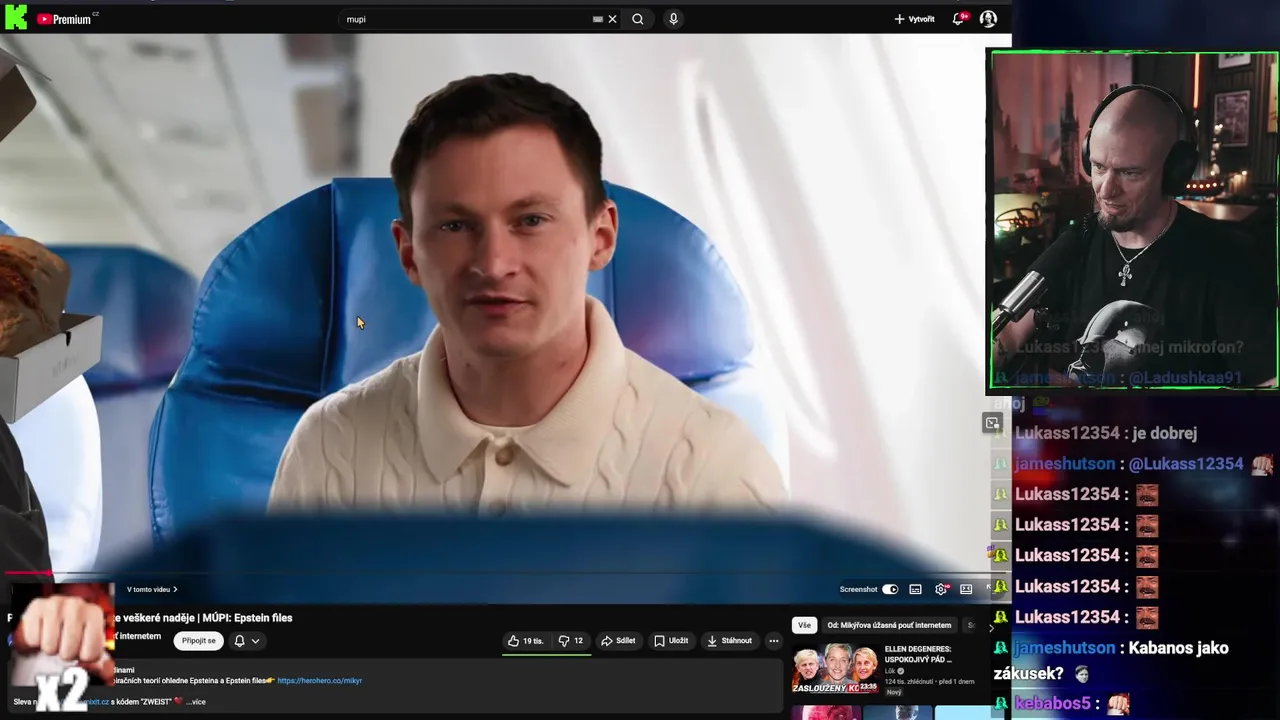The image size is (1280, 720).
Task: Click the magnifier search button
Action: click(x=637, y=19)
